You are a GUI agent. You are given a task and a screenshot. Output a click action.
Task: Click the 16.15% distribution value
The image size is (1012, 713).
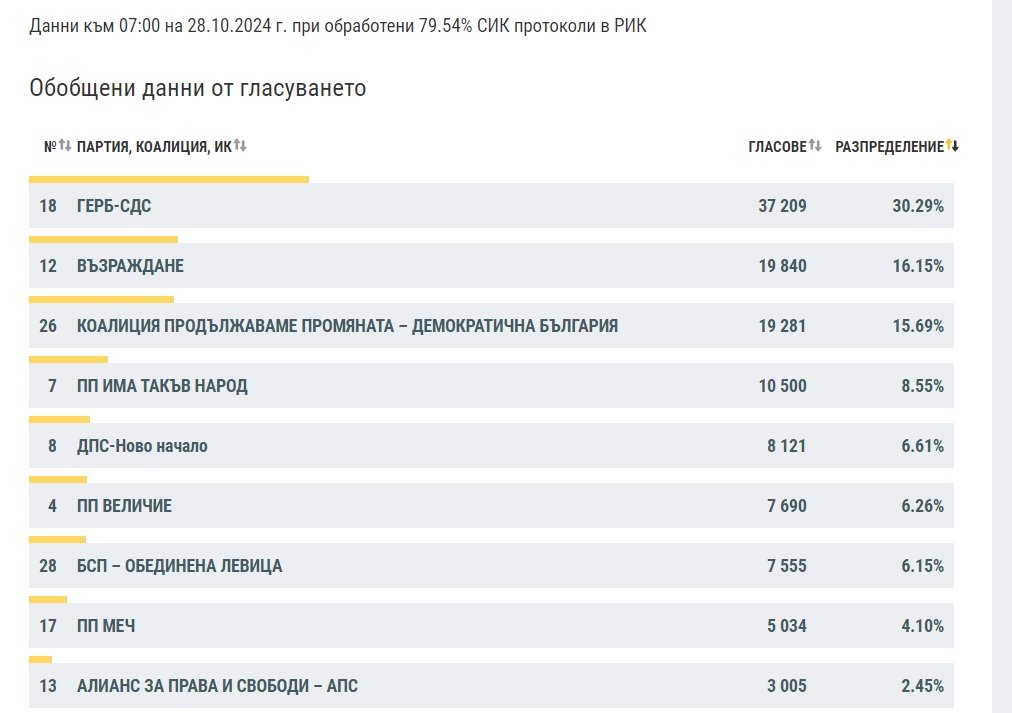(x=917, y=266)
